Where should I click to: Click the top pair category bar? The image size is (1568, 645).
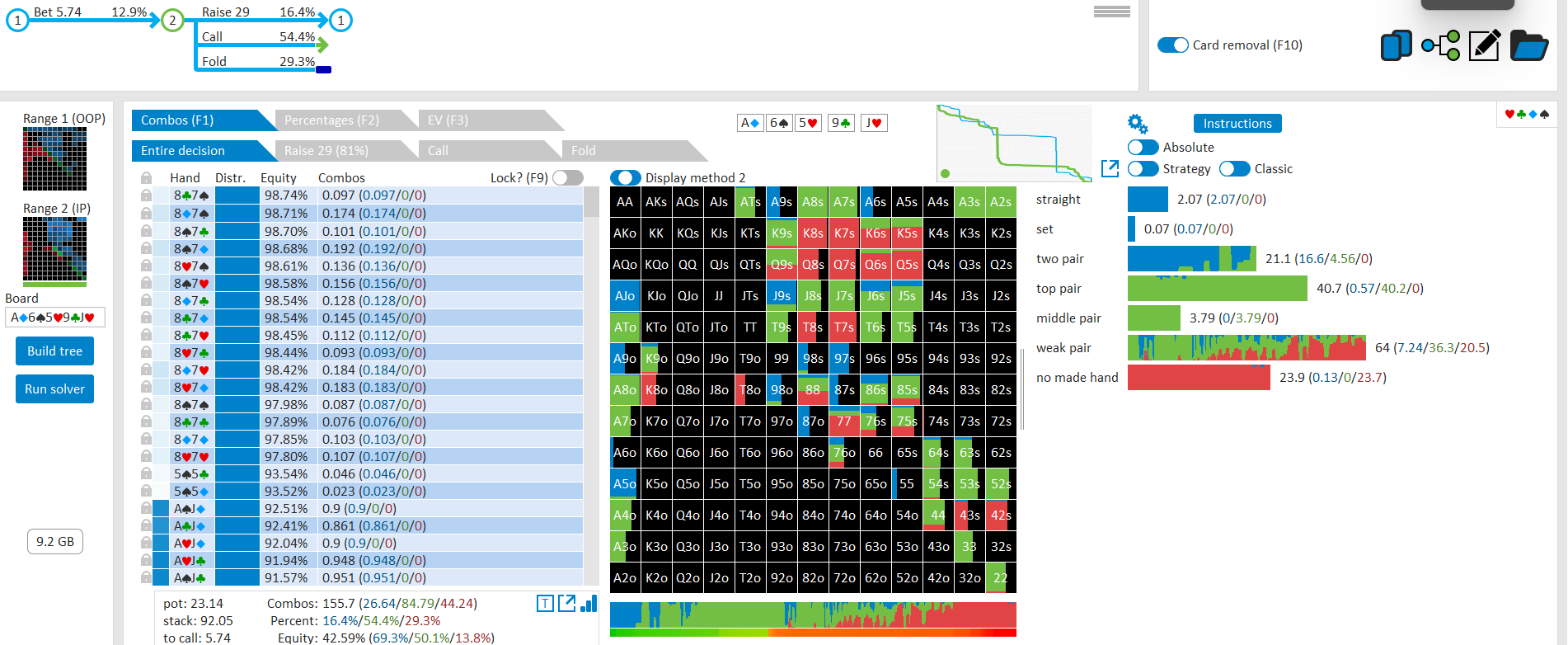tap(1217, 288)
